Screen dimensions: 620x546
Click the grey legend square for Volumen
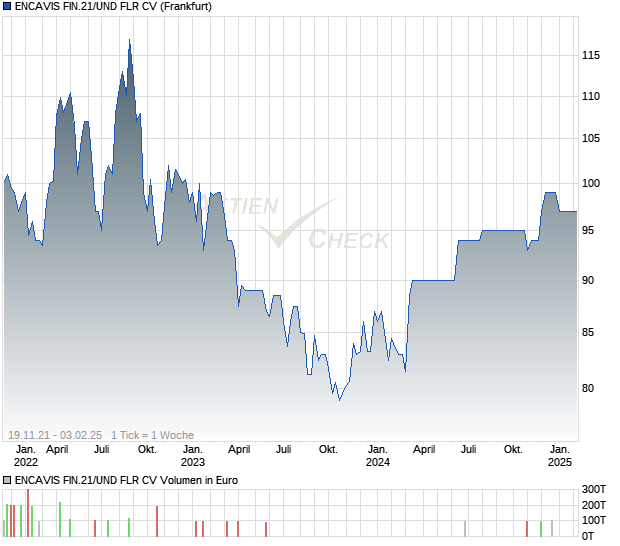point(7,480)
